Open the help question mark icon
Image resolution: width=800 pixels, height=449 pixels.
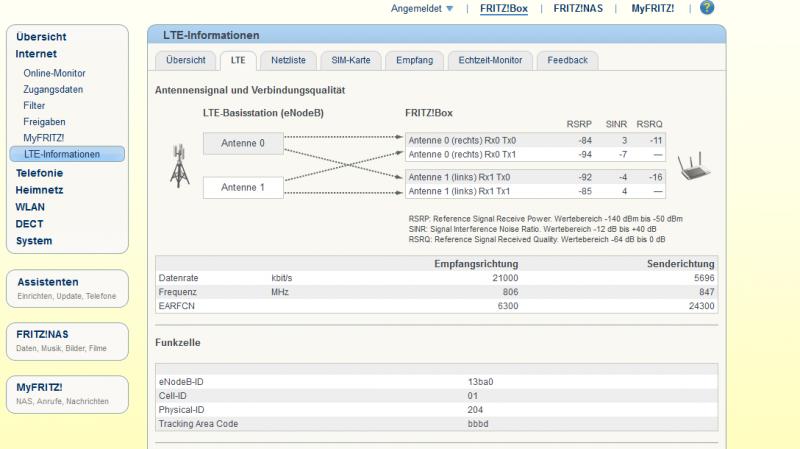(707, 8)
